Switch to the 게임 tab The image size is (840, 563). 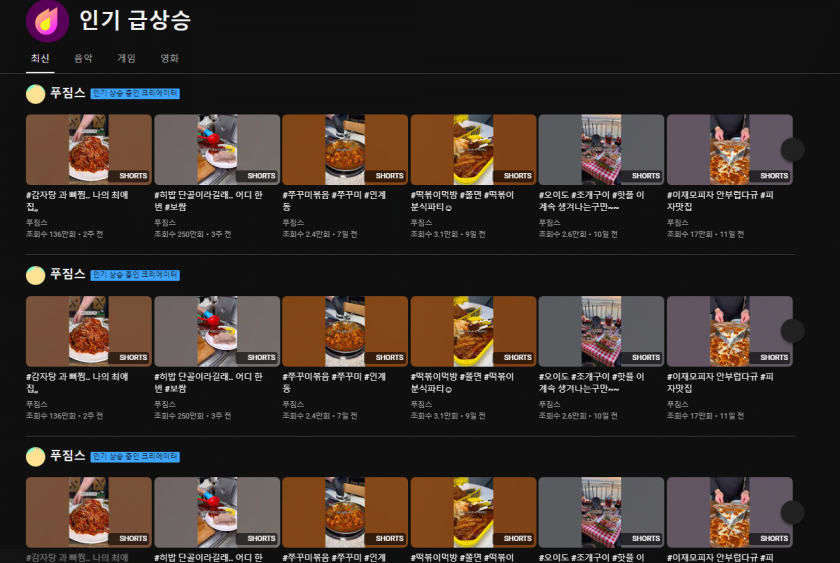pyautogui.click(x=126, y=58)
